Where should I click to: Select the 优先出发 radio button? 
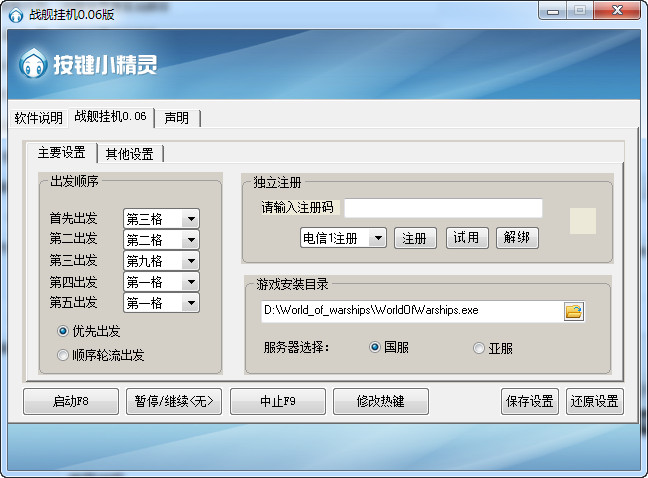[63, 331]
